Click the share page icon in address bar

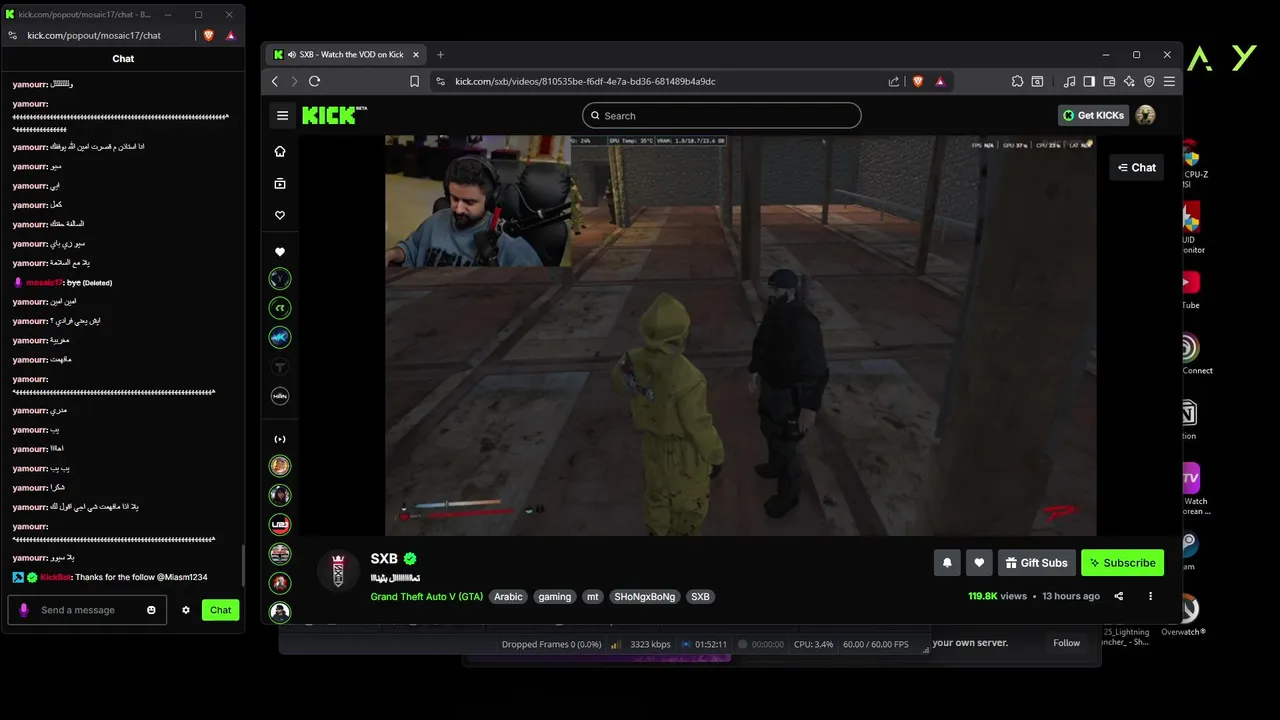pos(894,81)
